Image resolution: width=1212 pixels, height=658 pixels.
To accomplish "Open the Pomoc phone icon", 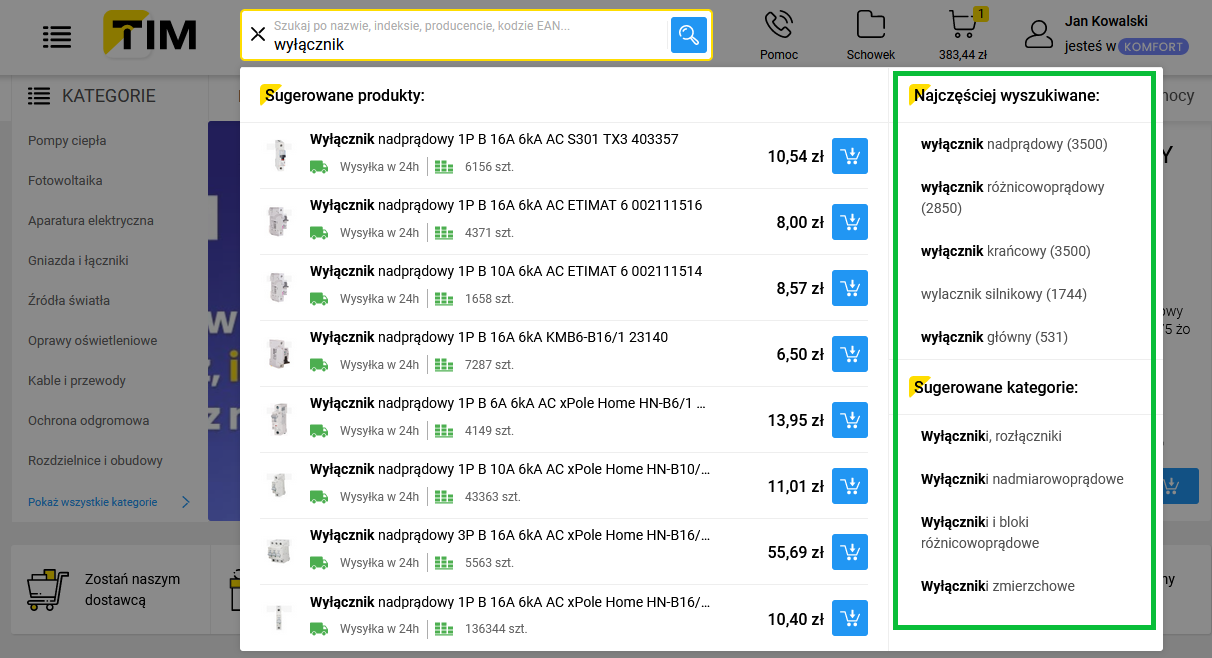I will 779,25.
